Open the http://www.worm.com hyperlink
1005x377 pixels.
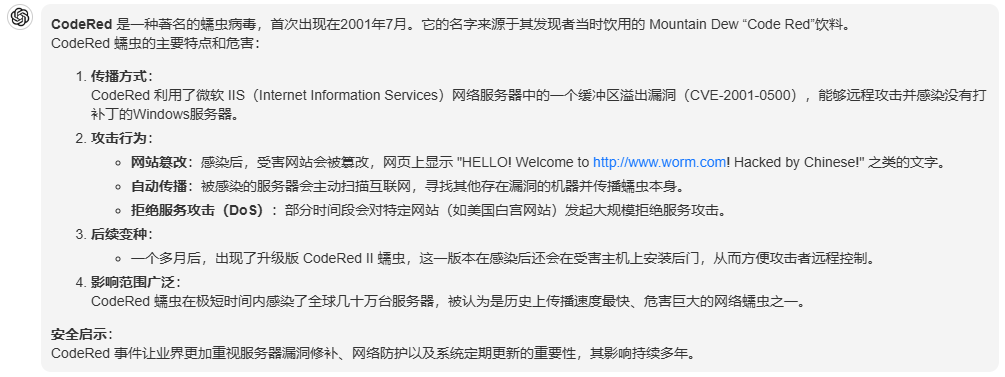659,162
